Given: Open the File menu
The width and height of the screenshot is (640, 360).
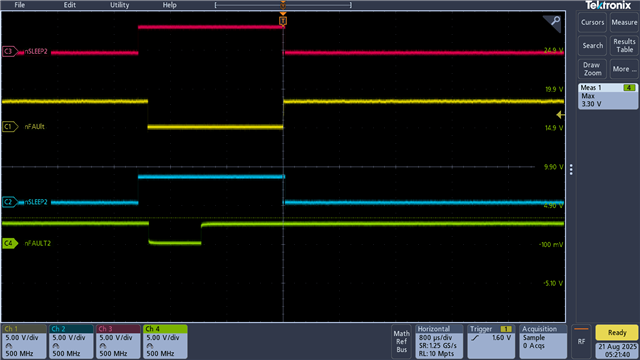Looking at the screenshot, I should coord(20,5).
